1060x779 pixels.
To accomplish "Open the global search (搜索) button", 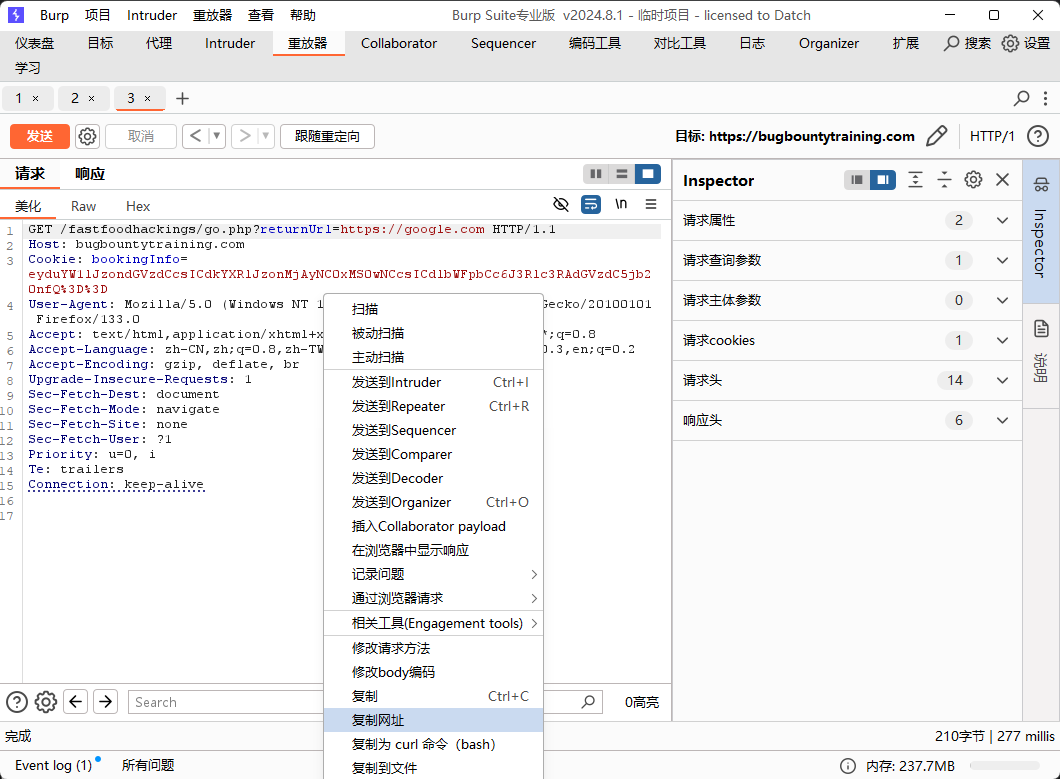I will 967,43.
